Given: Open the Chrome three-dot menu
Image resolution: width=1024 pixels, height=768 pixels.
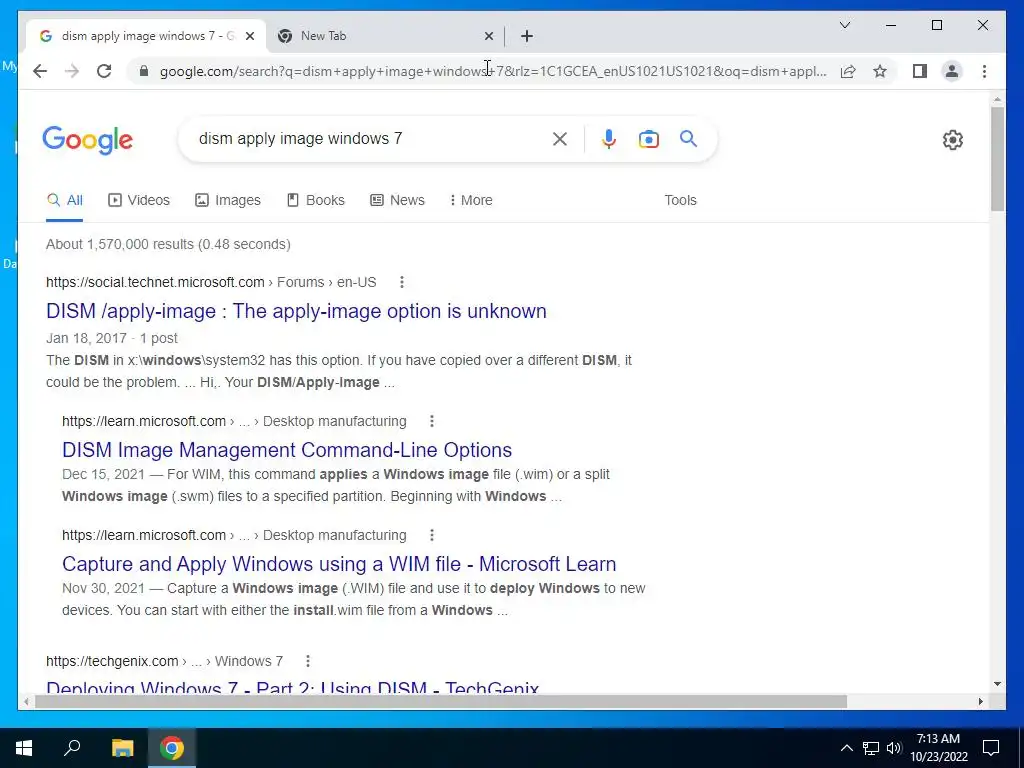Looking at the screenshot, I should 984,71.
